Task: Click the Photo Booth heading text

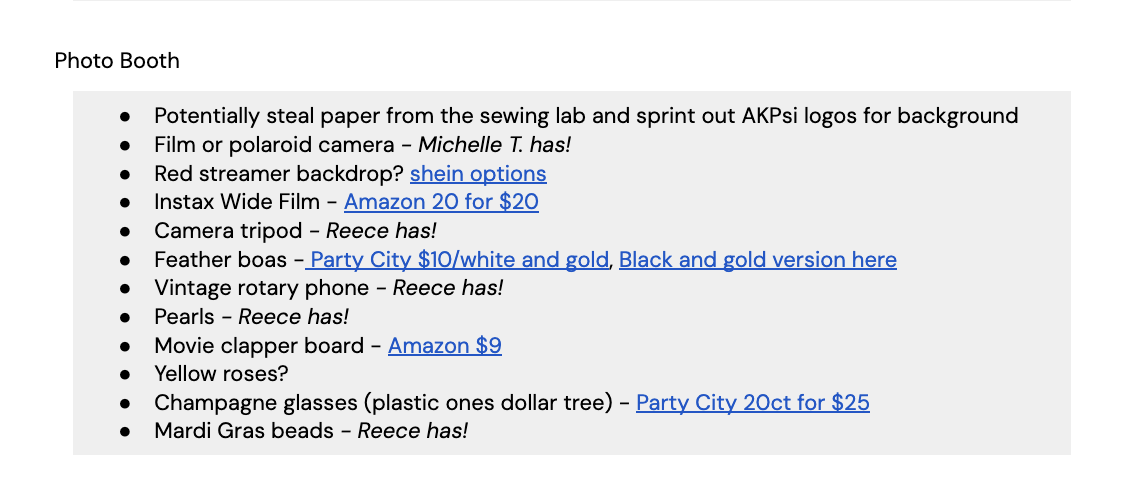Action: pyautogui.click(x=117, y=60)
